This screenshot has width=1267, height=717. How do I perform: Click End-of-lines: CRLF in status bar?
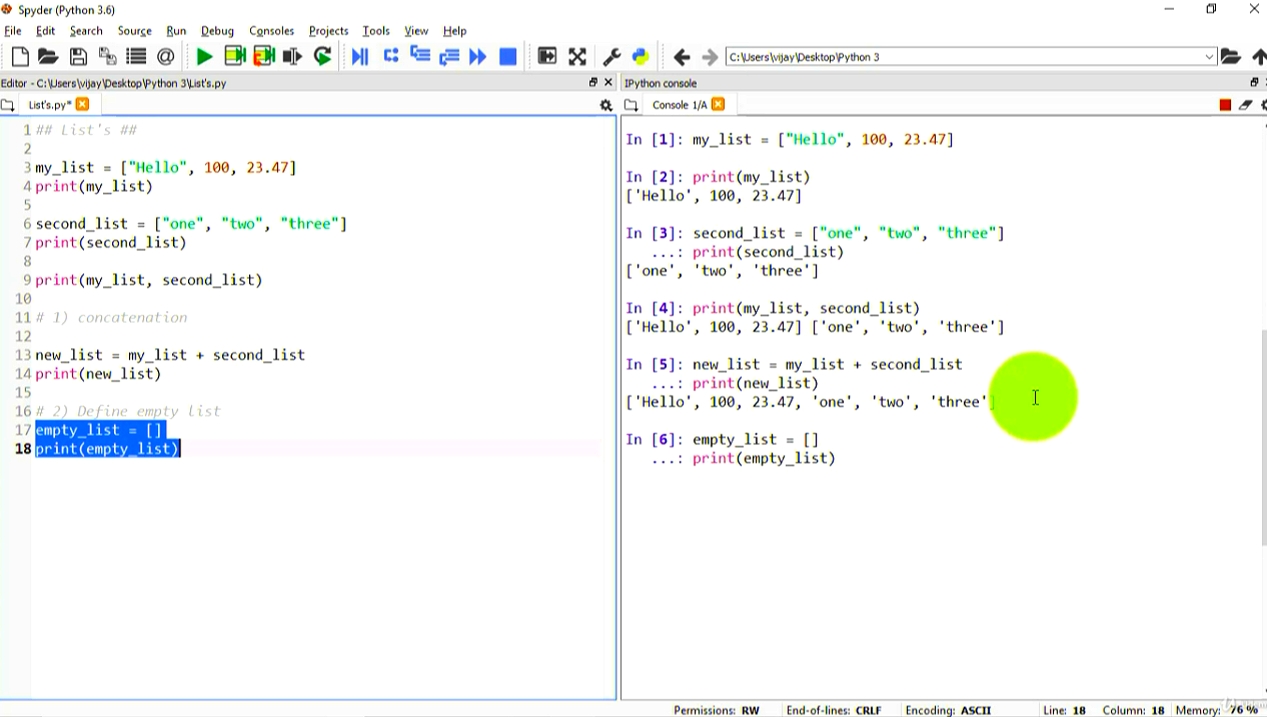pyautogui.click(x=834, y=710)
